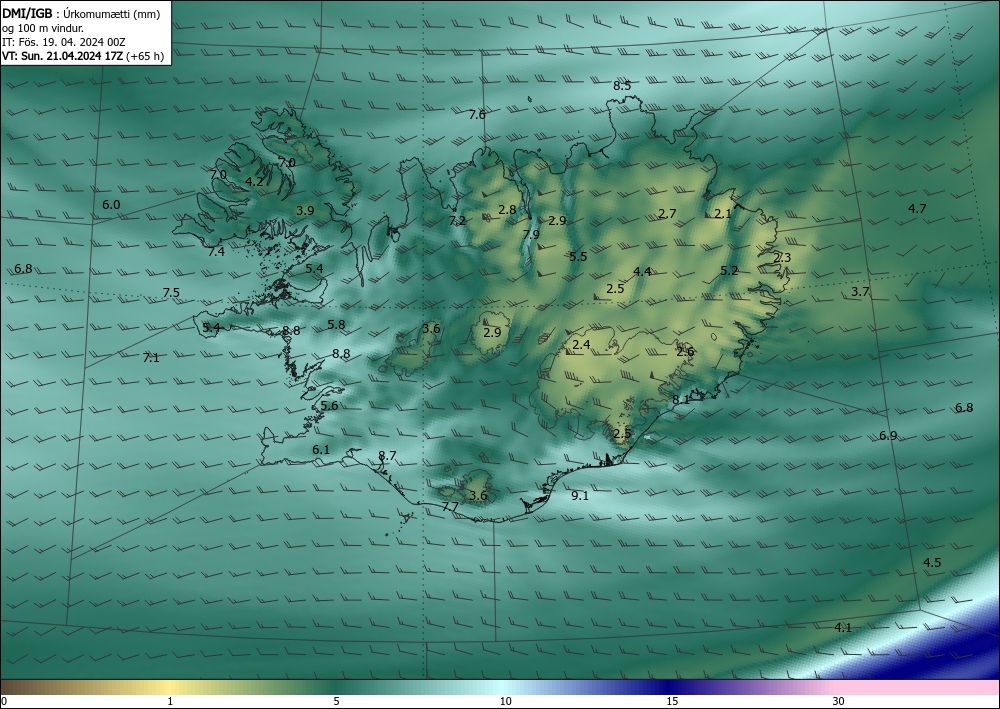The width and height of the screenshot is (1000, 709).
Task: Select the 2.4 value on the glacier
Action: [x=581, y=345]
